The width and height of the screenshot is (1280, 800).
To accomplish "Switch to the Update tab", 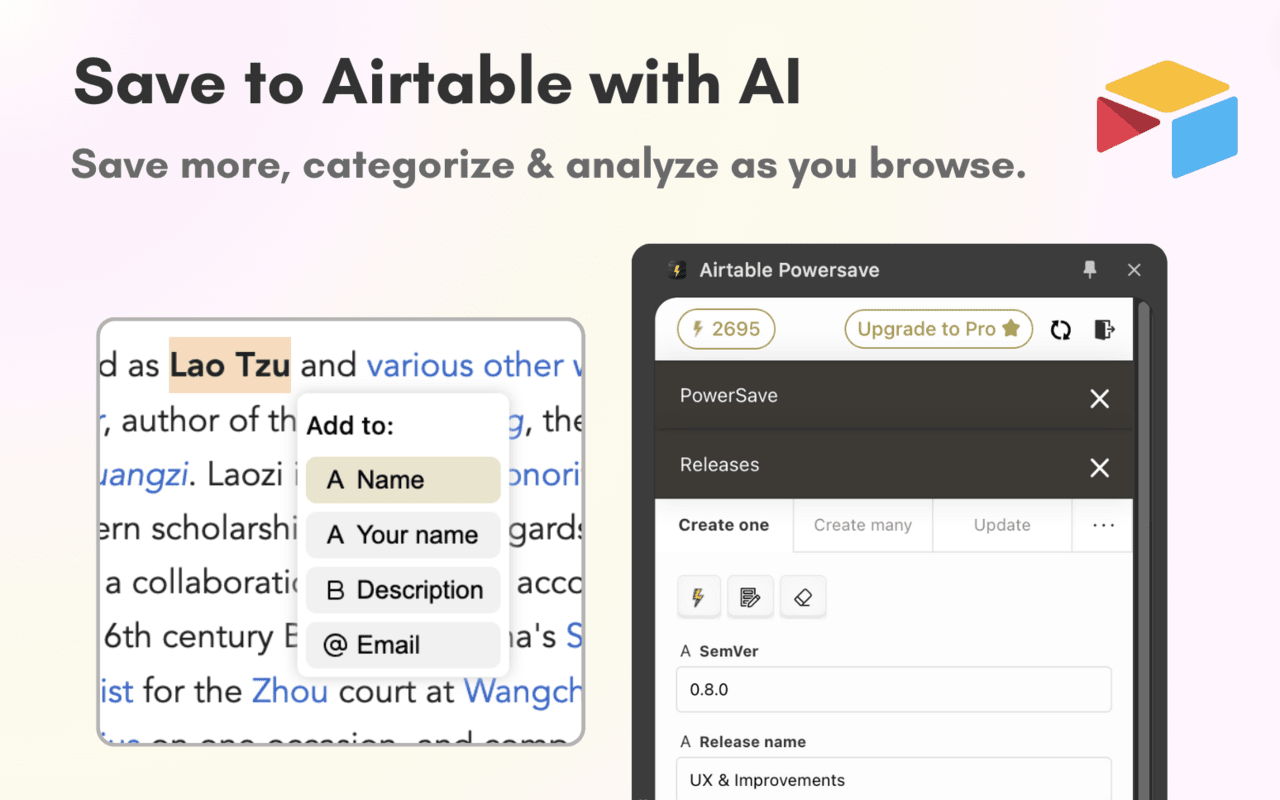I will [1002, 525].
